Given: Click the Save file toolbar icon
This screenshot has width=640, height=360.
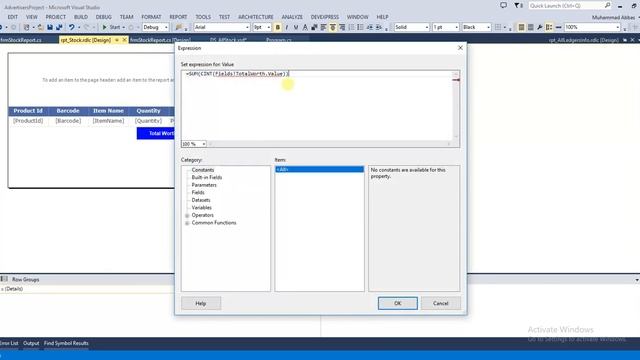Looking at the screenshot, I should [50, 27].
